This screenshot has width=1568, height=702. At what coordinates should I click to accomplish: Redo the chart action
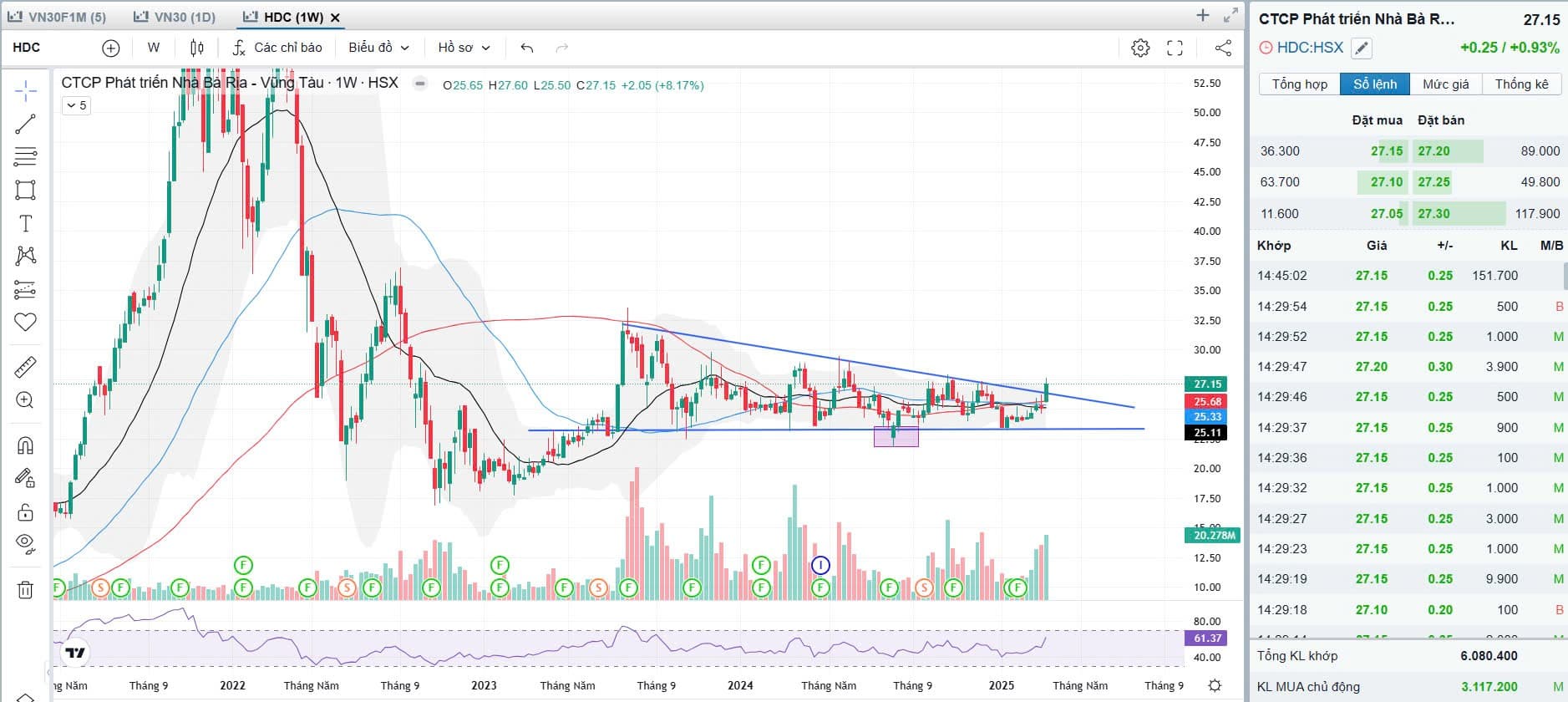point(562,48)
